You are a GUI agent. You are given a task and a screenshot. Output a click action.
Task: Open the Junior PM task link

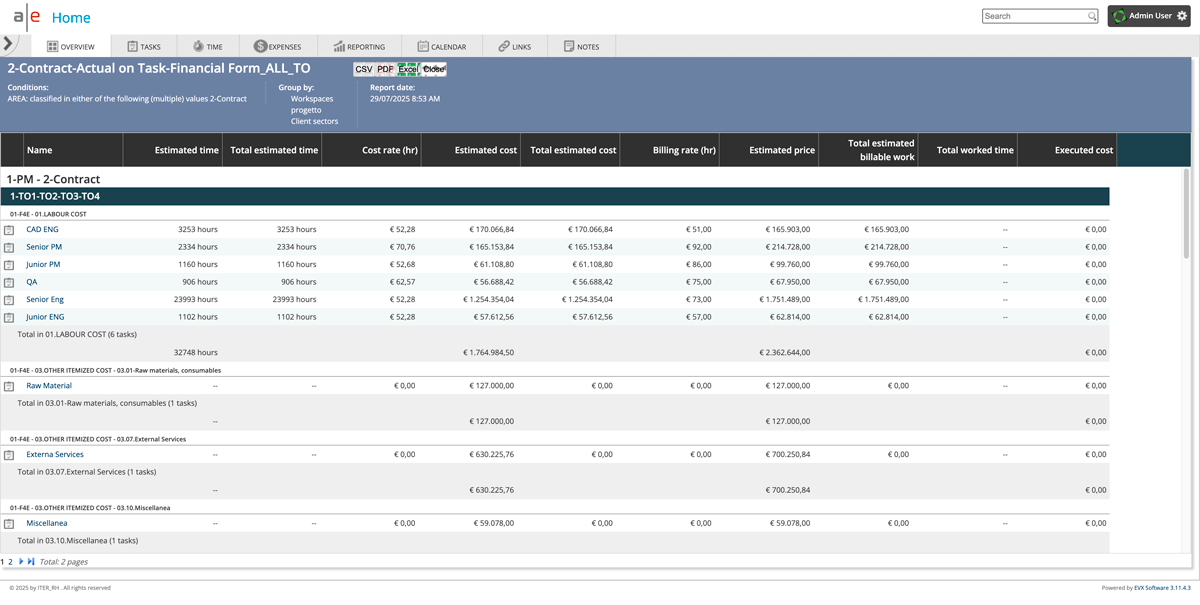43,264
